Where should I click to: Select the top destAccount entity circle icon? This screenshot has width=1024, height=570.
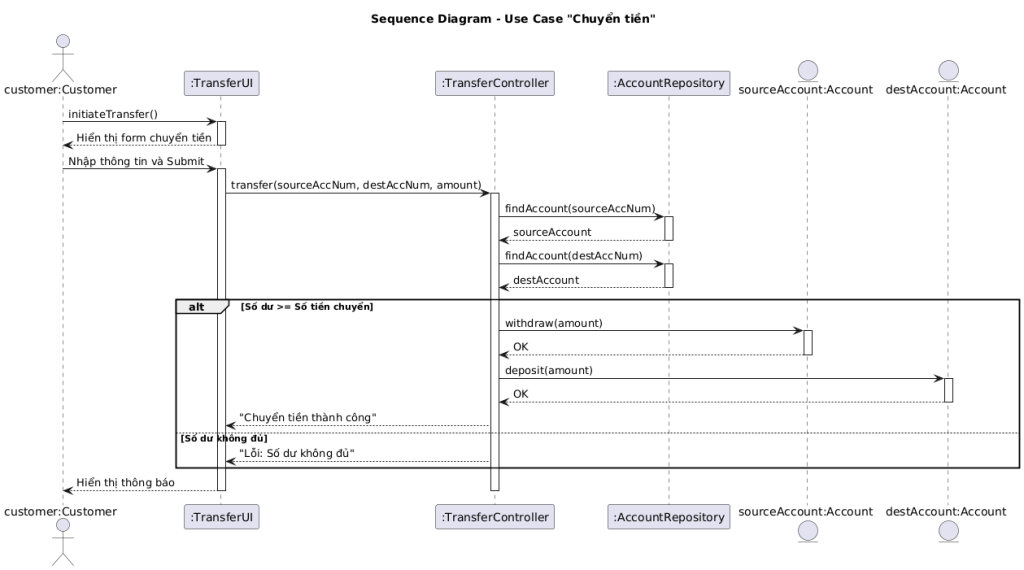click(x=945, y=70)
